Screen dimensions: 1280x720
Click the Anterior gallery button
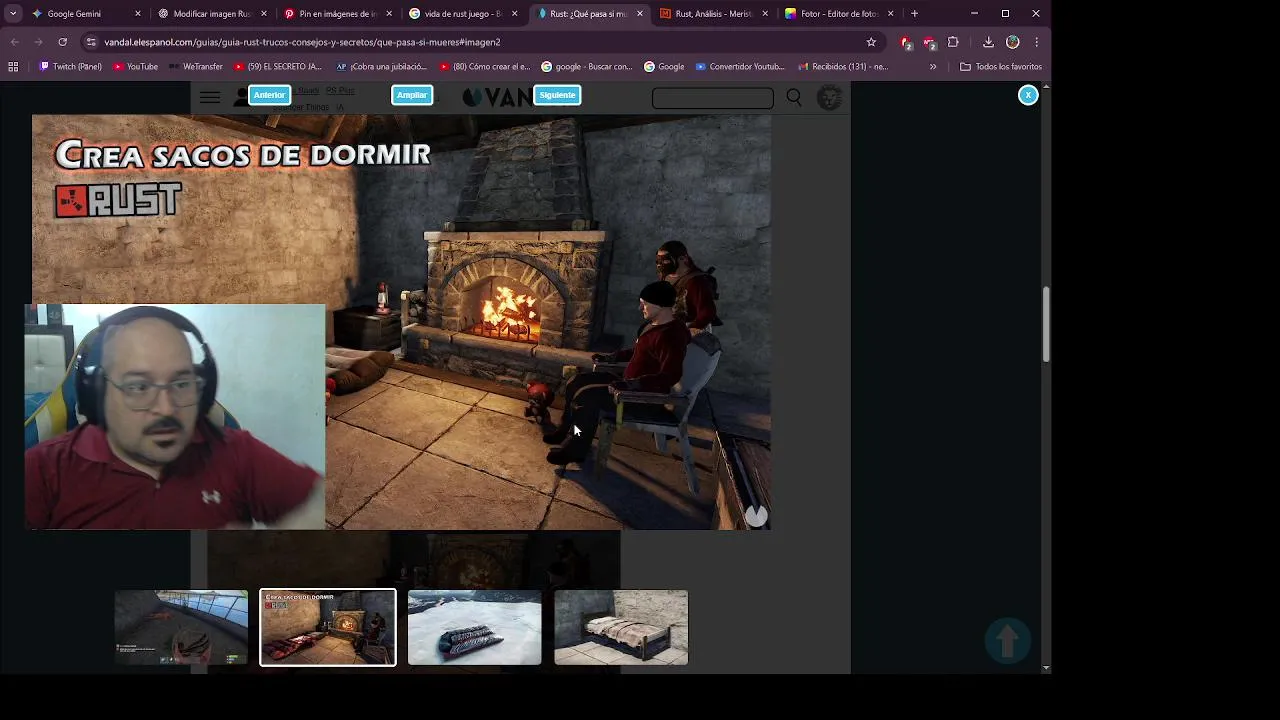(x=269, y=95)
